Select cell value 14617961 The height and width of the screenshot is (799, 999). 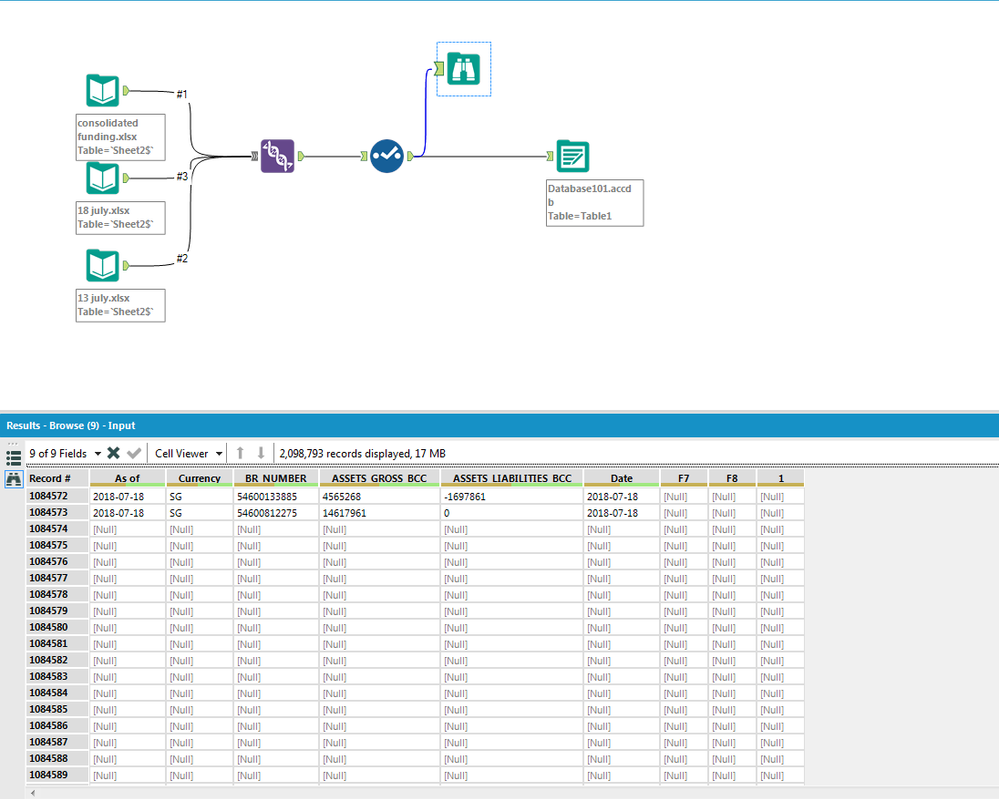[x=379, y=513]
